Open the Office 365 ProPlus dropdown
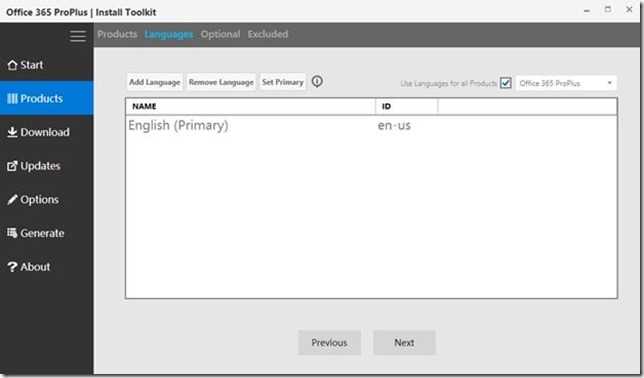644x378 pixels. pos(566,83)
